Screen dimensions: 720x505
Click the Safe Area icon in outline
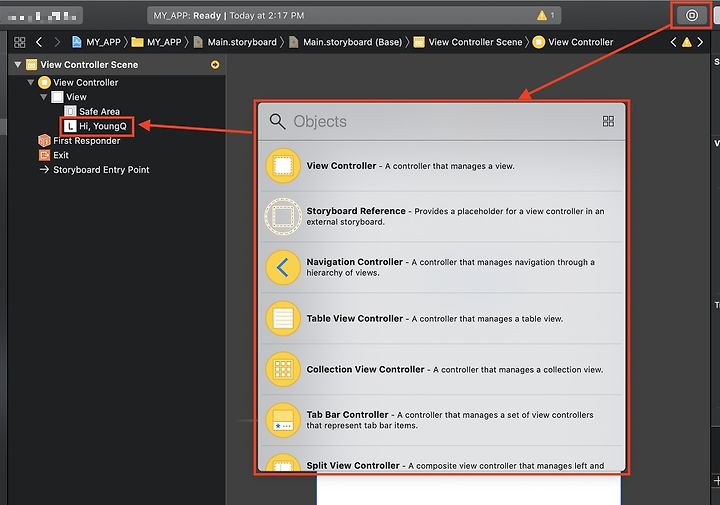(70, 112)
